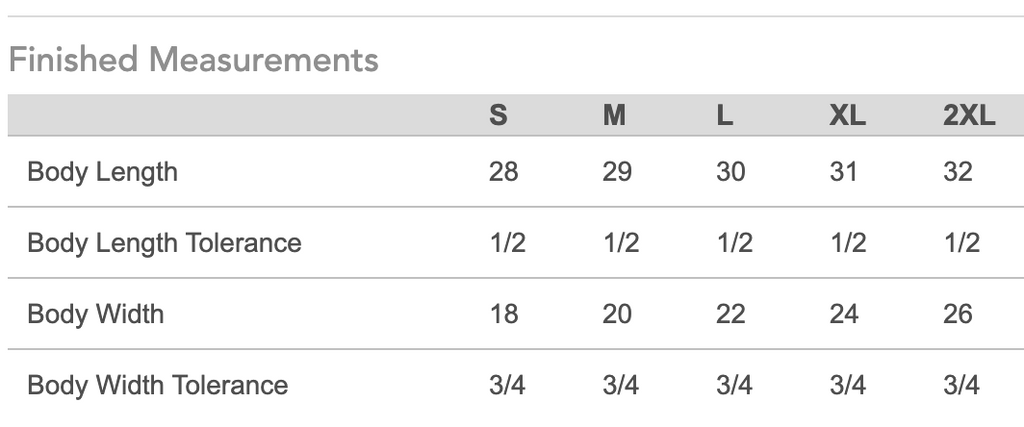Click Body Length value 29 for M
Screen dimensions: 1024x427
(x=617, y=172)
